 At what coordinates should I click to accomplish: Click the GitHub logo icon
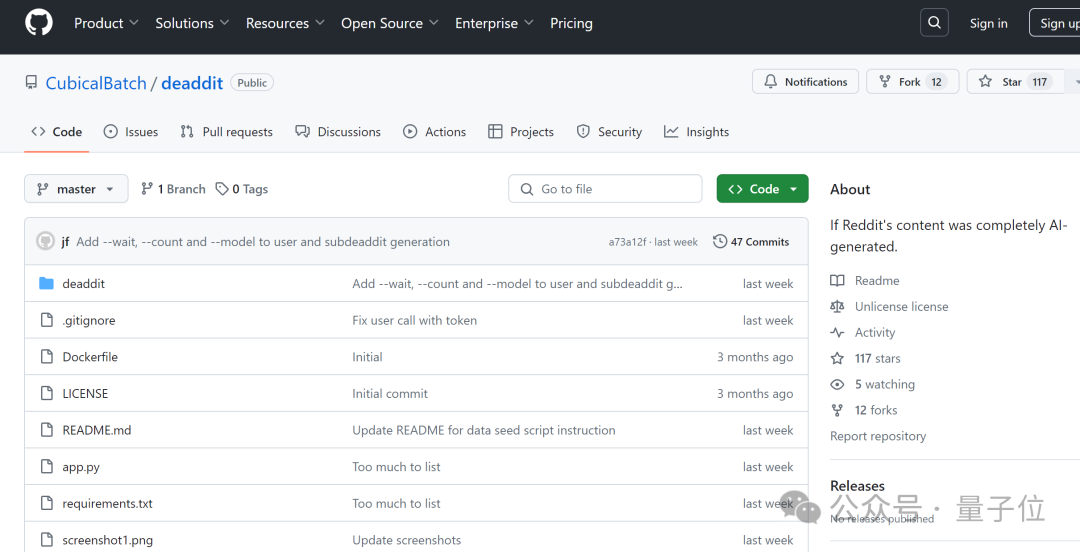click(x=39, y=23)
